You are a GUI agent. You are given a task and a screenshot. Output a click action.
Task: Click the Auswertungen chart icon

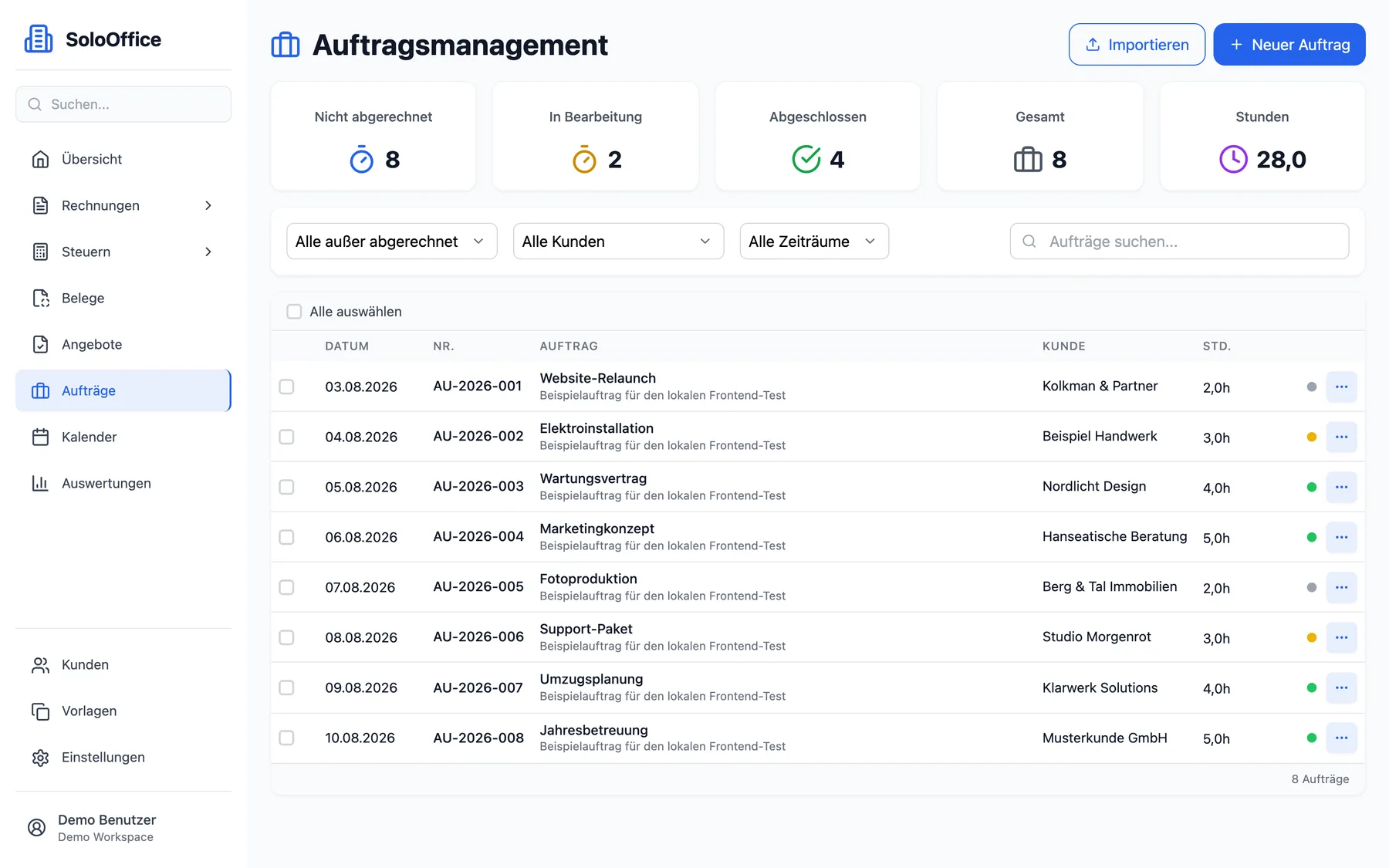(41, 483)
